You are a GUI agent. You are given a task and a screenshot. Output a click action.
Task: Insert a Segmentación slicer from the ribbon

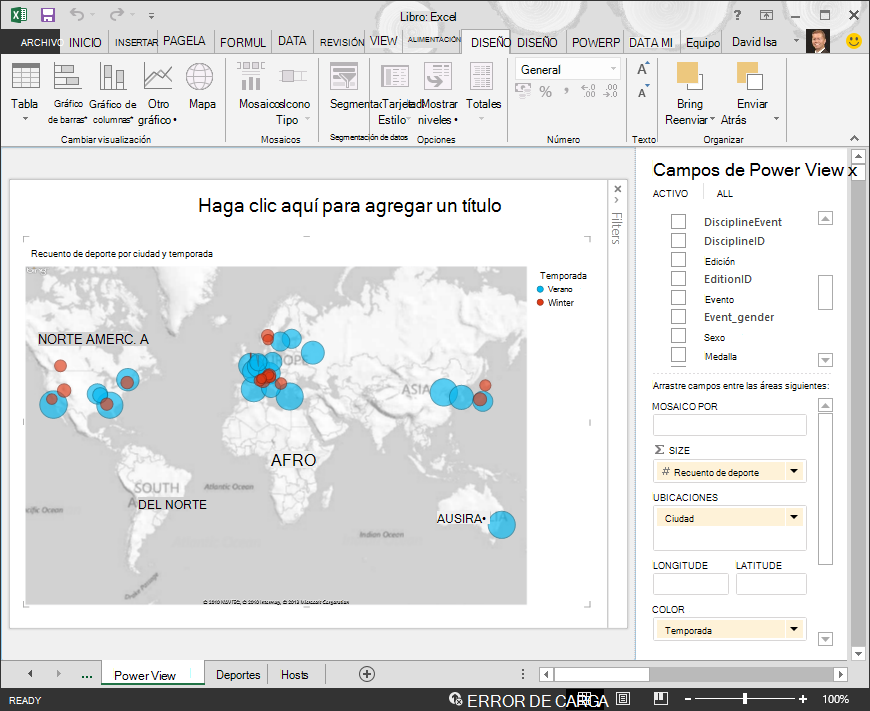coord(343,77)
